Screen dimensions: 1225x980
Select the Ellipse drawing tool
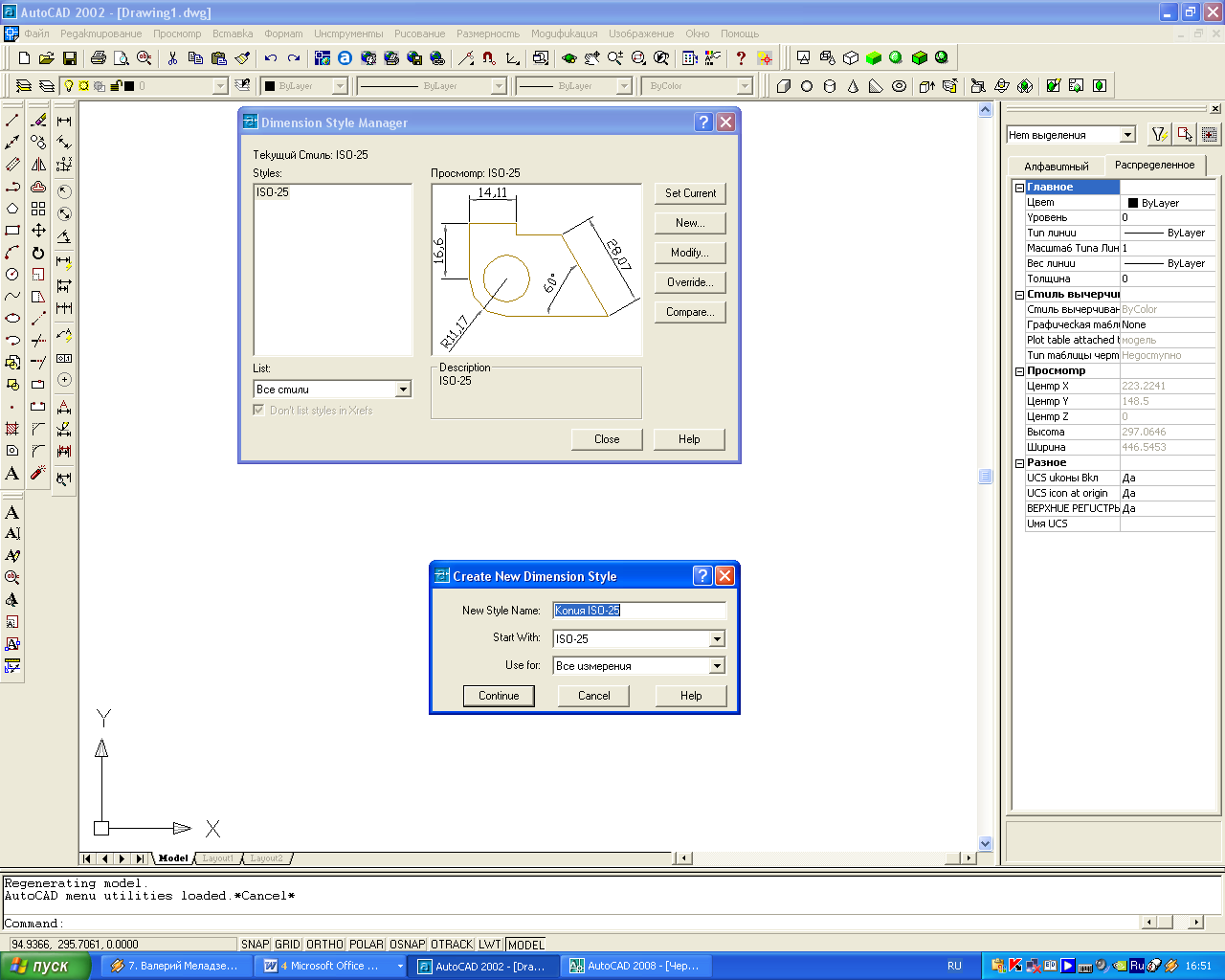pyautogui.click(x=12, y=318)
